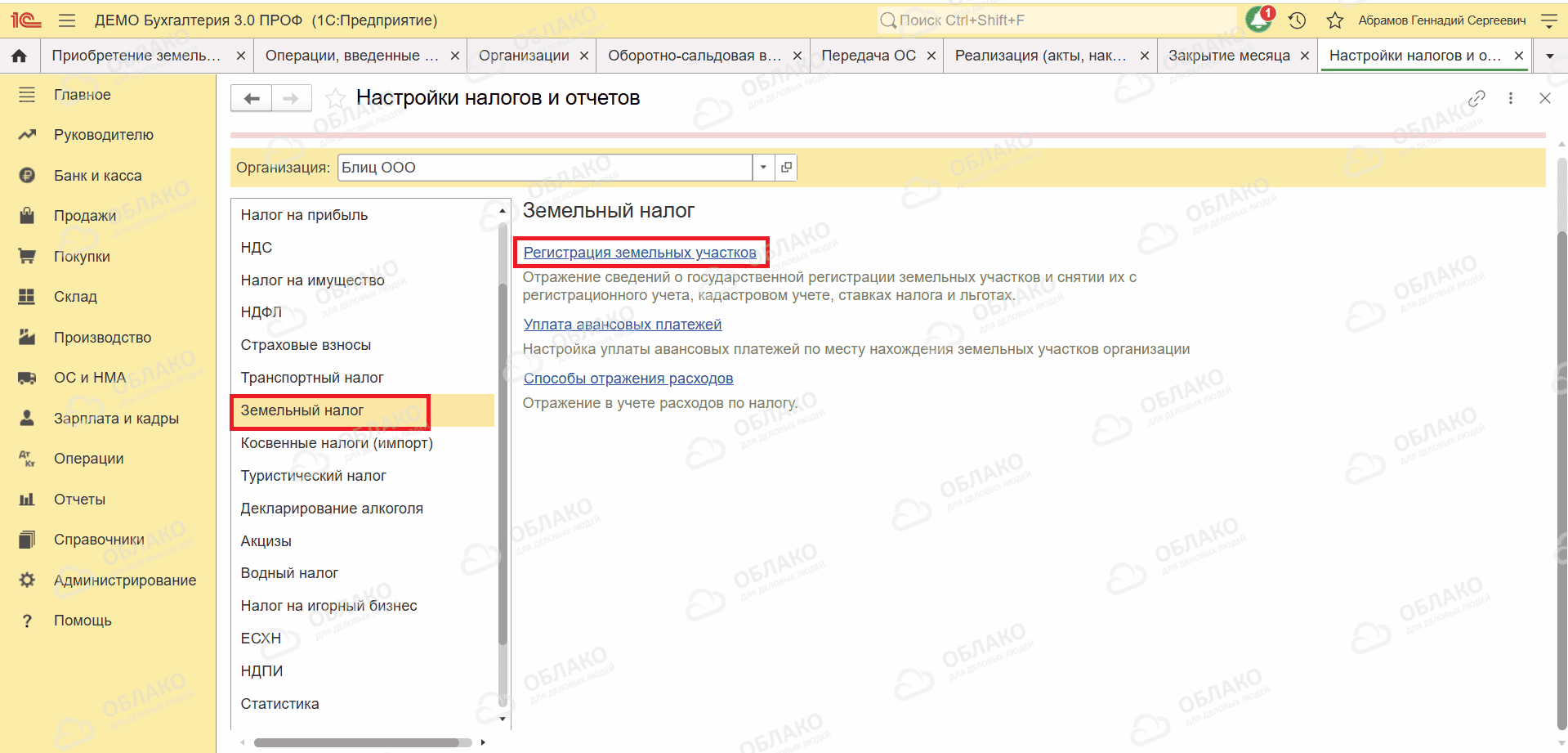This screenshot has height=753, width=1568.
Task: Close the Закрытие месяца tab
Action: pos(1305,56)
